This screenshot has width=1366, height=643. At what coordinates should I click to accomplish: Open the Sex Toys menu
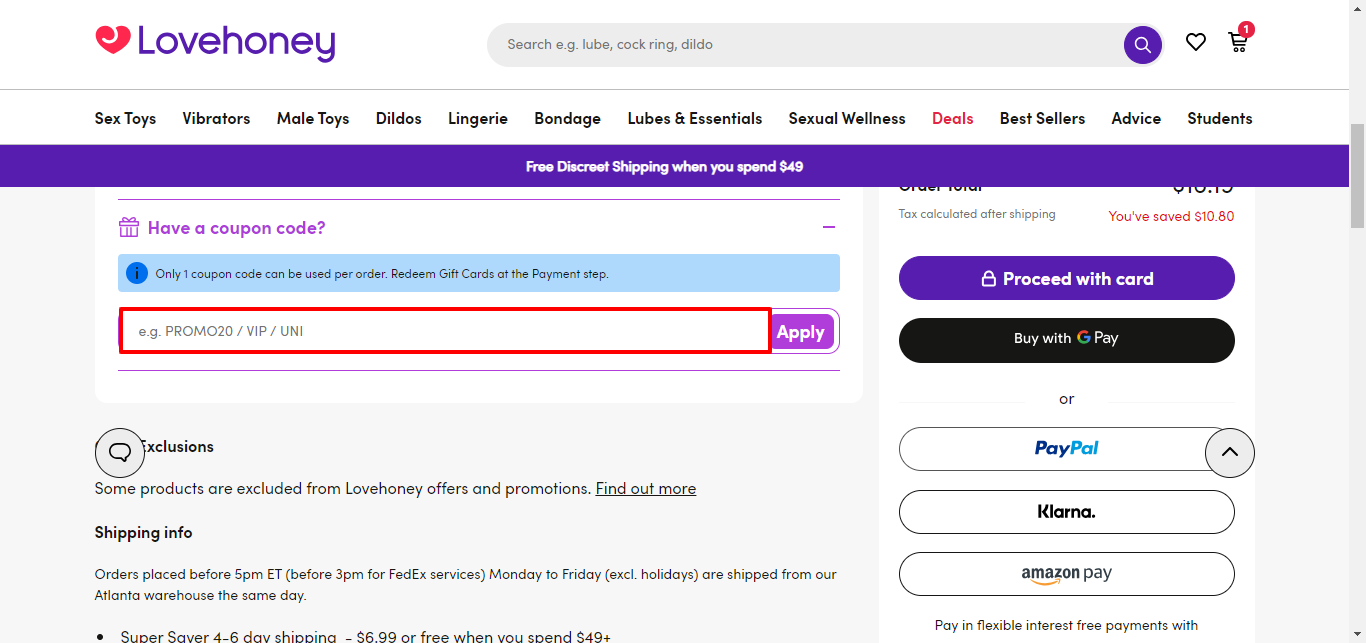(x=125, y=118)
